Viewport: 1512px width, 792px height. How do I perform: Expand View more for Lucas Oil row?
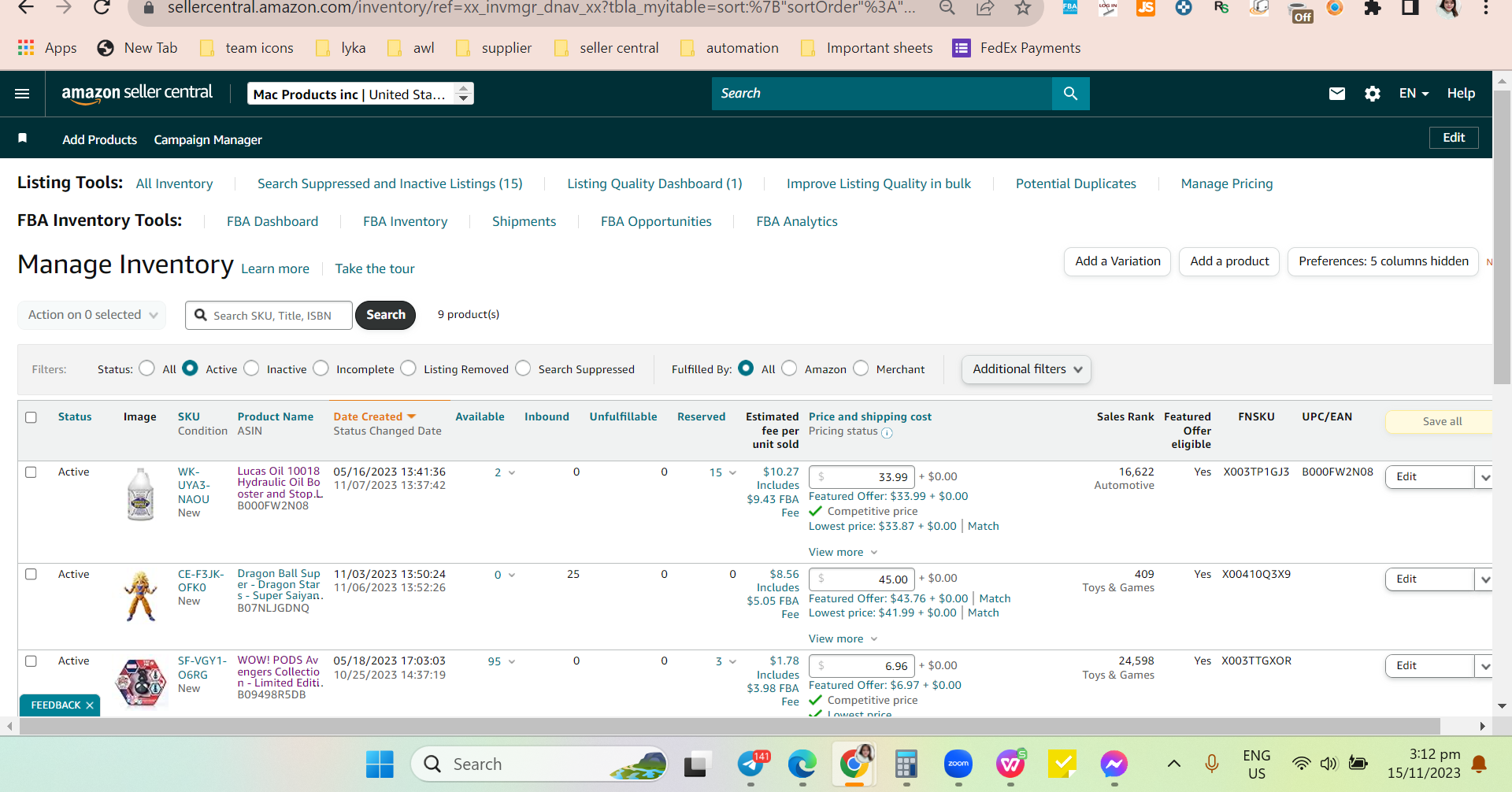click(x=843, y=553)
